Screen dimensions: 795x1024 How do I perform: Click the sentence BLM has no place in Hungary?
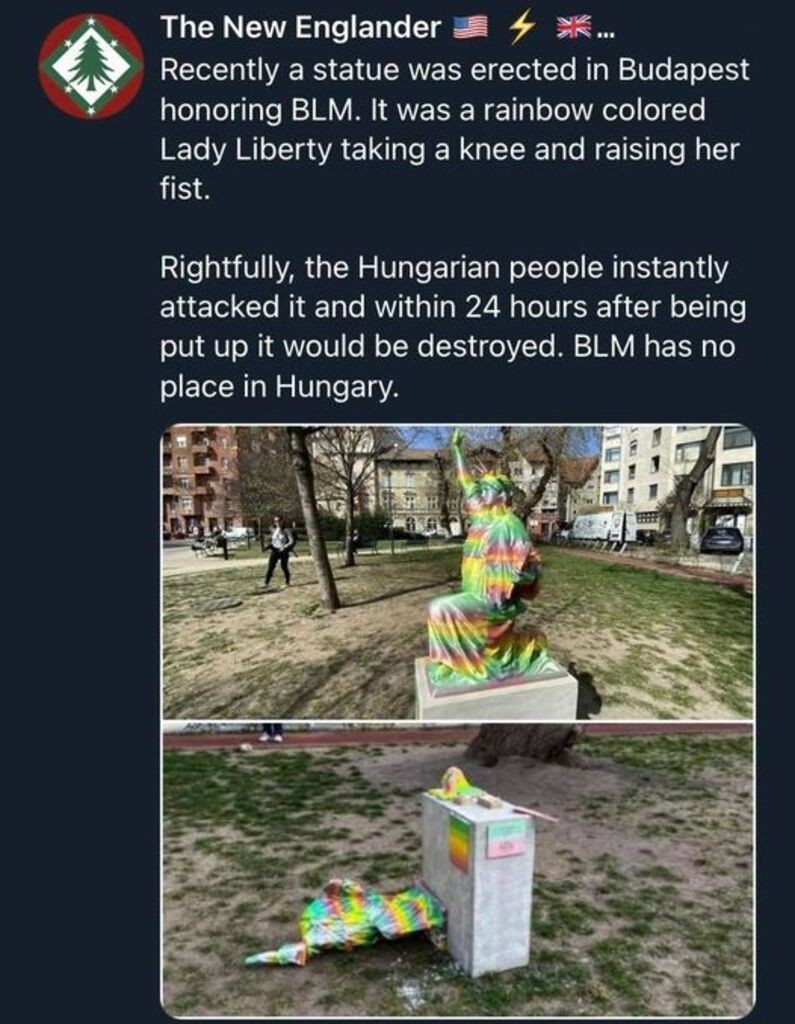pos(448,366)
